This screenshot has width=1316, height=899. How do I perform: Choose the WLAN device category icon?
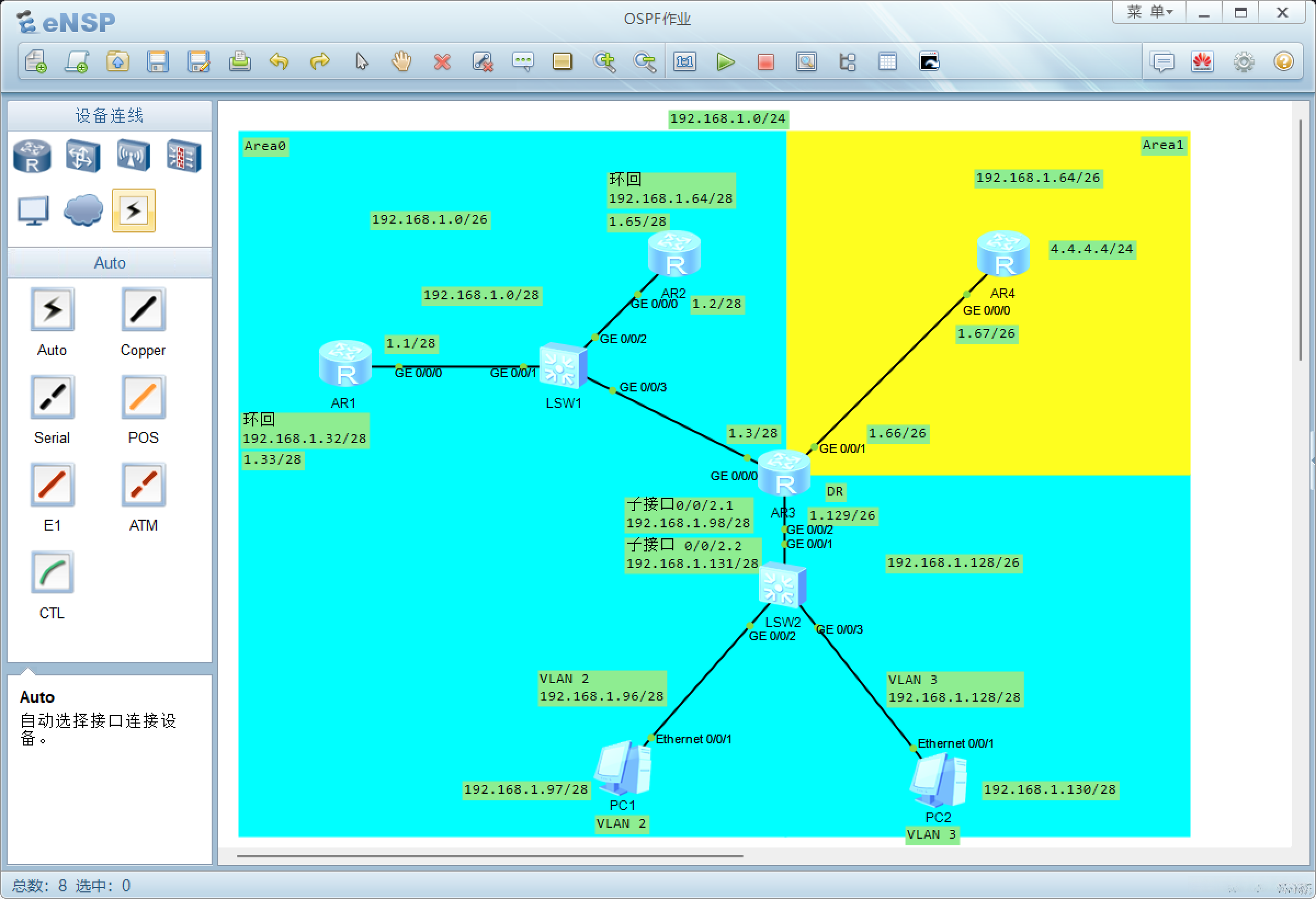pos(133,156)
